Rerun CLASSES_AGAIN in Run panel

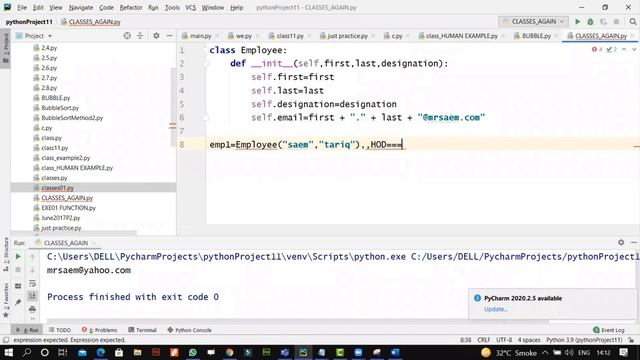(x=18, y=257)
